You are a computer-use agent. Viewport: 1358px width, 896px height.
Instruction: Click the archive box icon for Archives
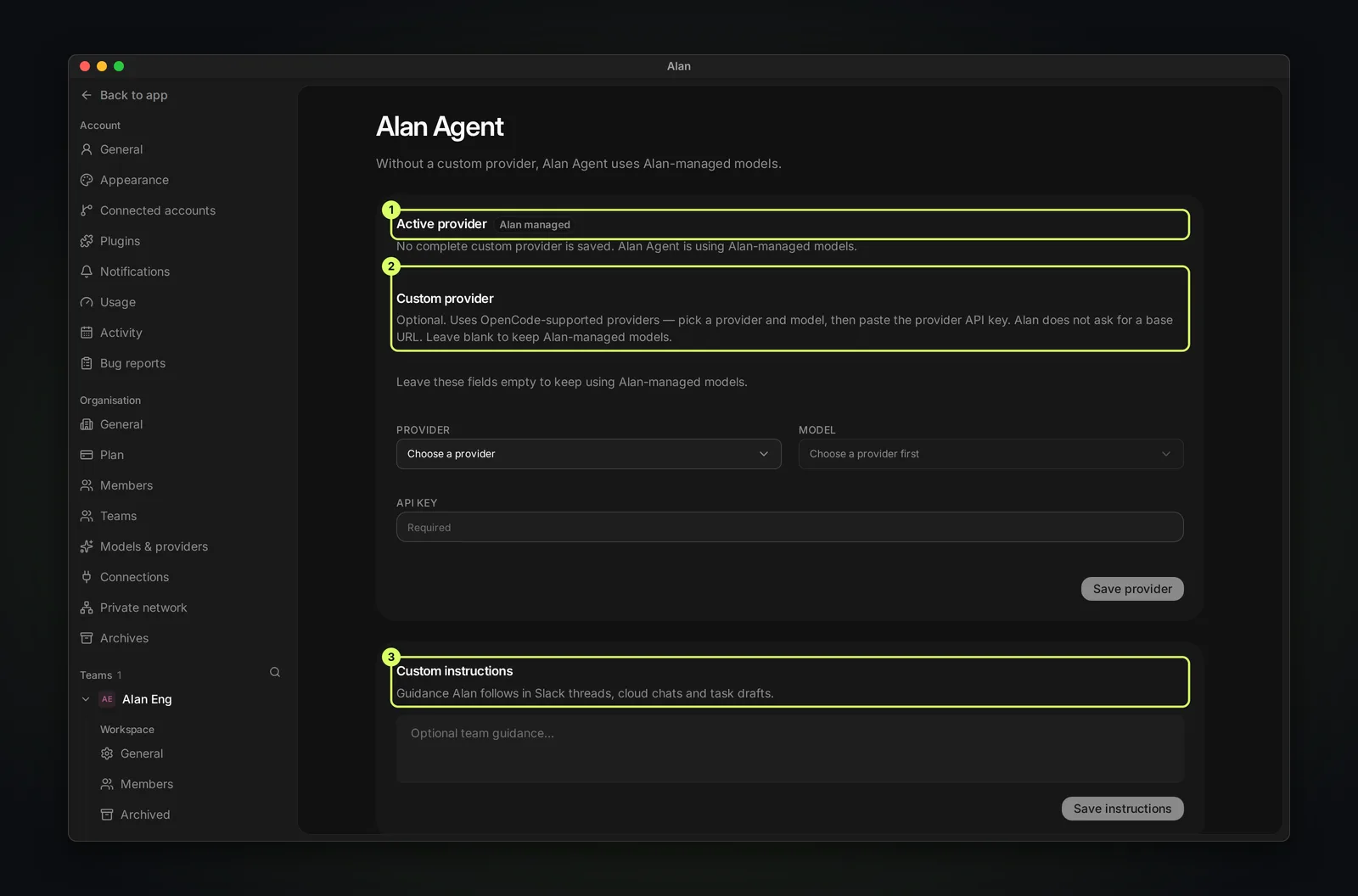(x=87, y=638)
